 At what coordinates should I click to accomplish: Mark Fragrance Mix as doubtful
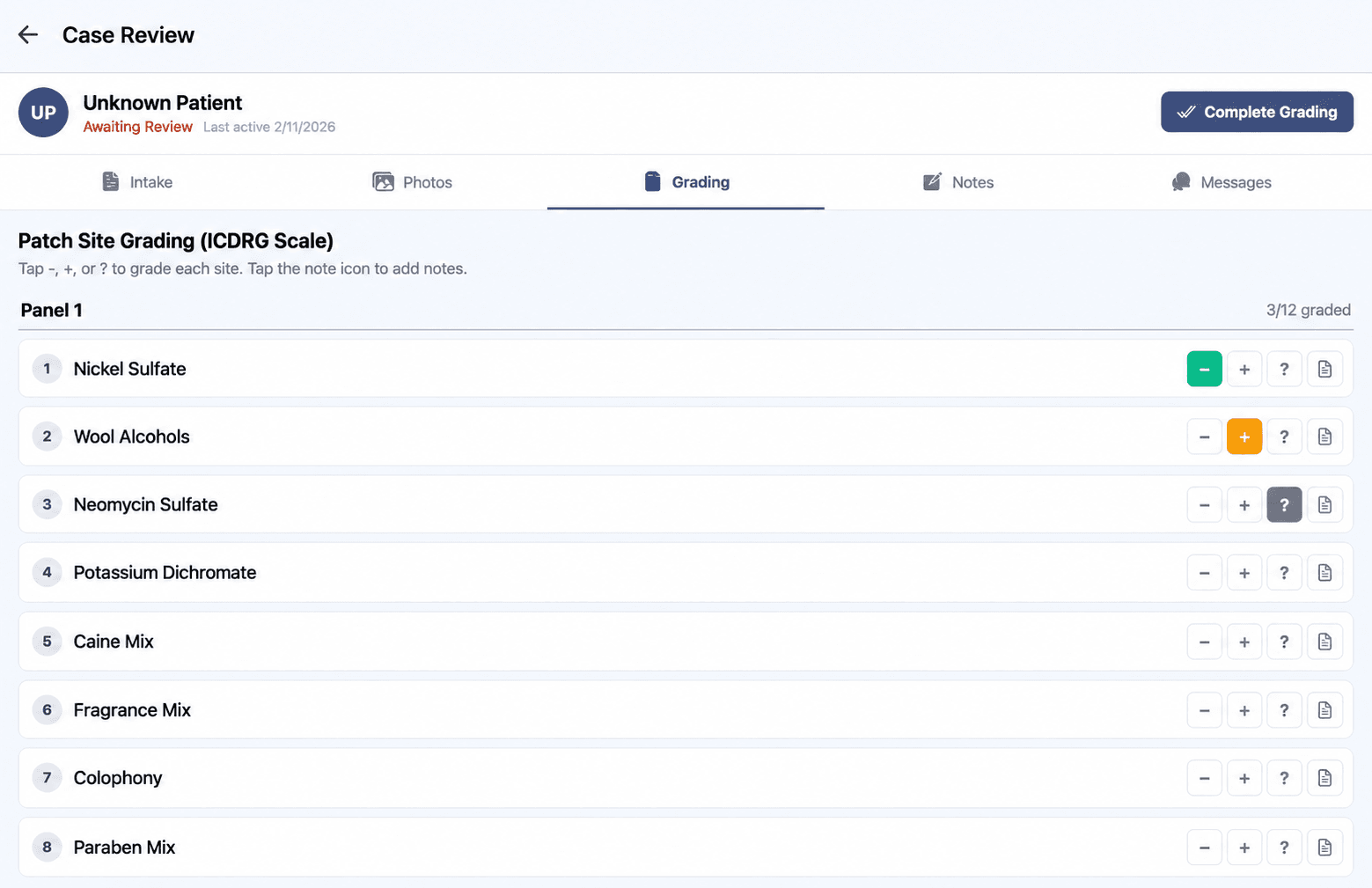(x=1284, y=710)
